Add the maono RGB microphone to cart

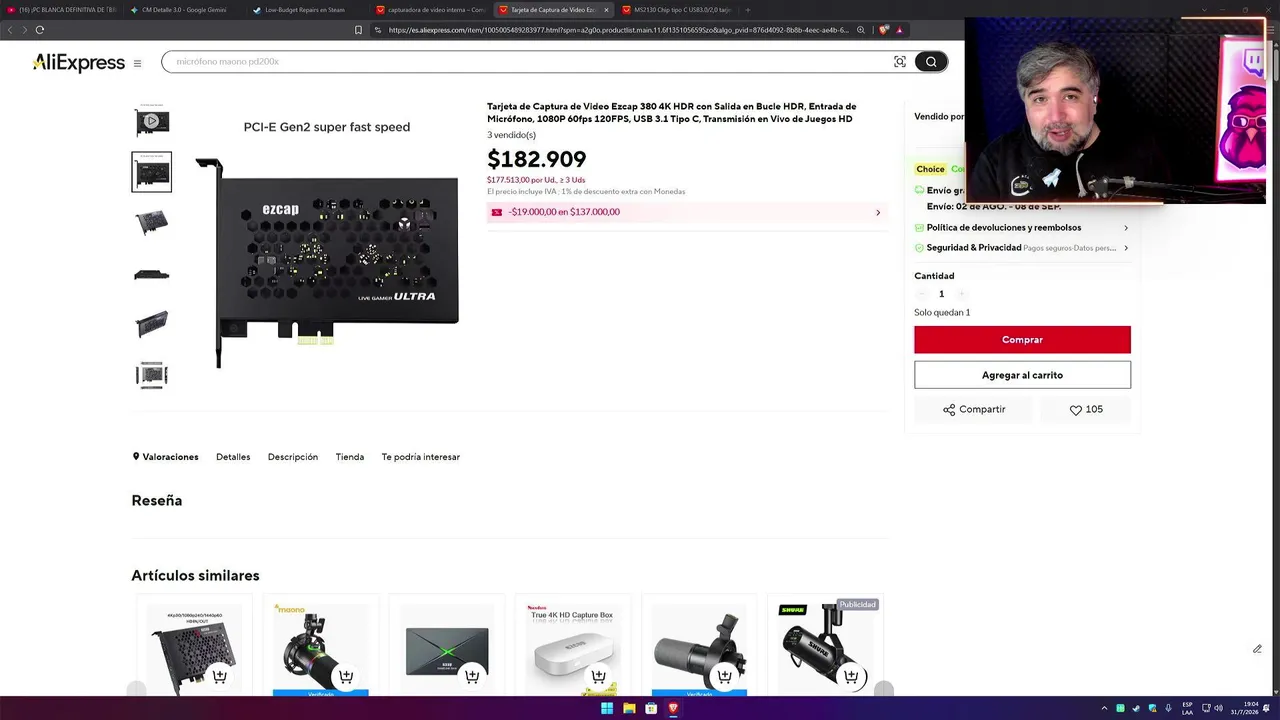click(346, 676)
